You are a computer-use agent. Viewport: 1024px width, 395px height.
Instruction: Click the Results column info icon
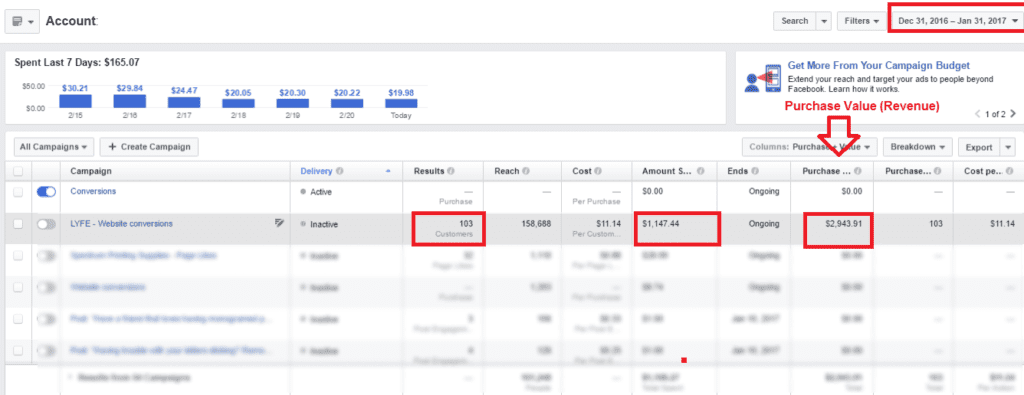pyautogui.click(x=451, y=171)
